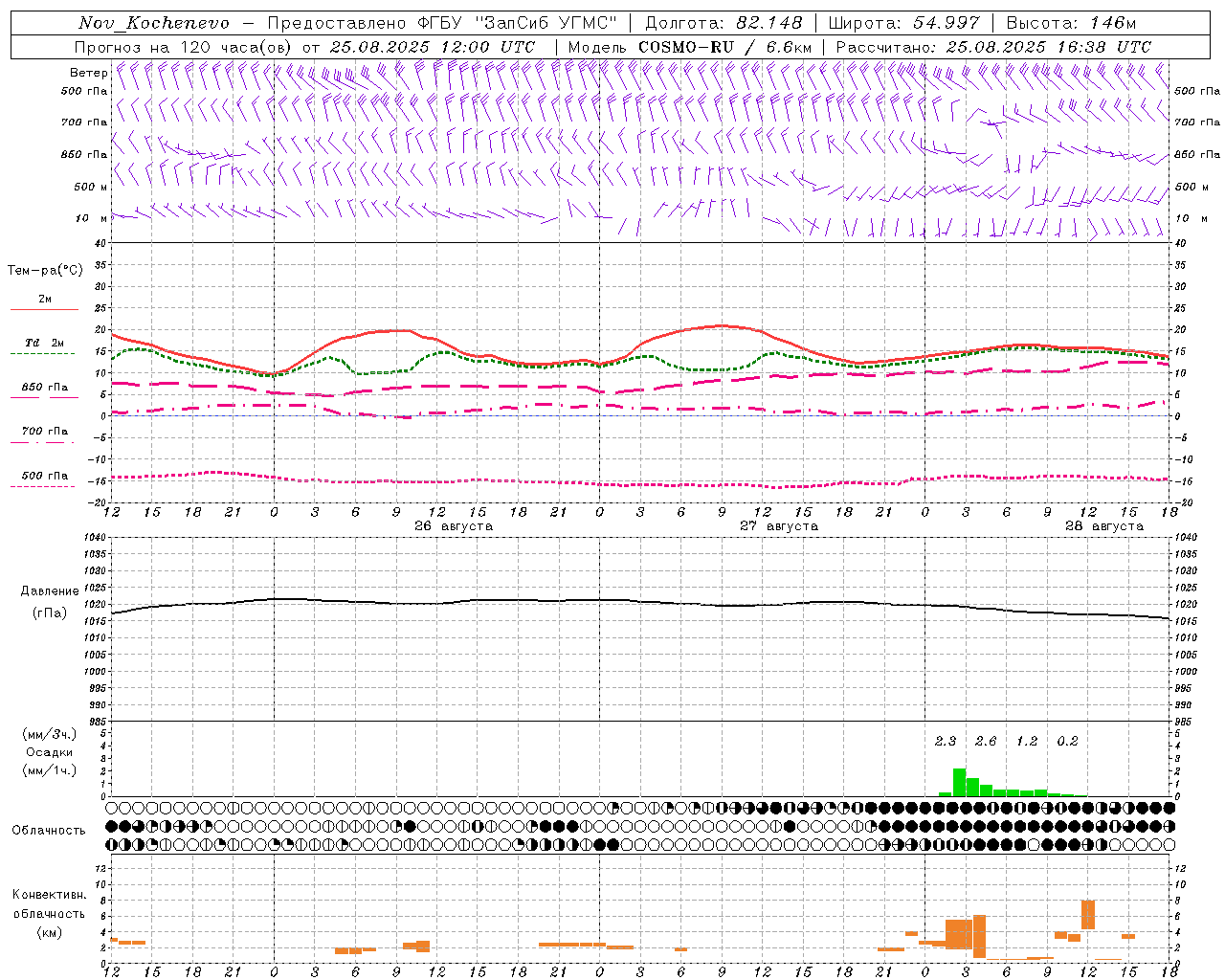Click the tallest green precipitation bar

959,782
